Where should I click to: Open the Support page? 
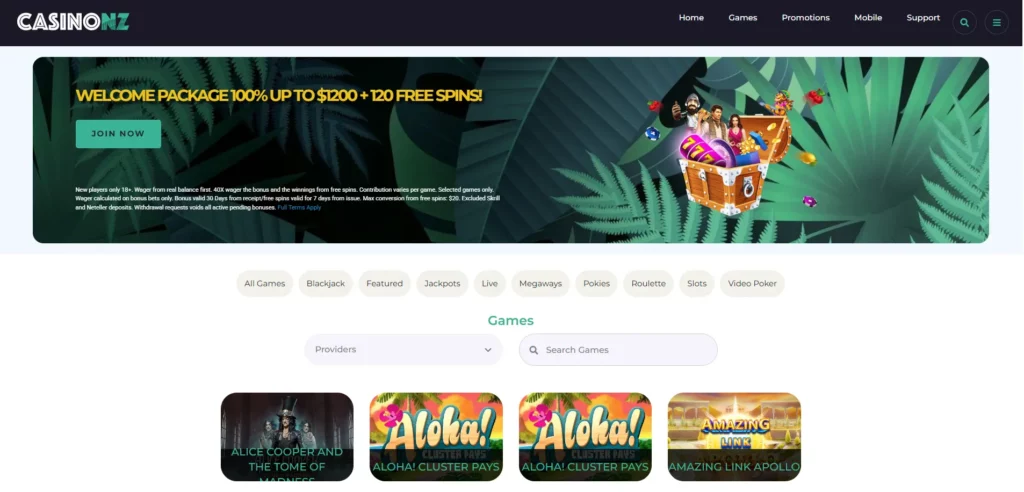[x=923, y=18]
